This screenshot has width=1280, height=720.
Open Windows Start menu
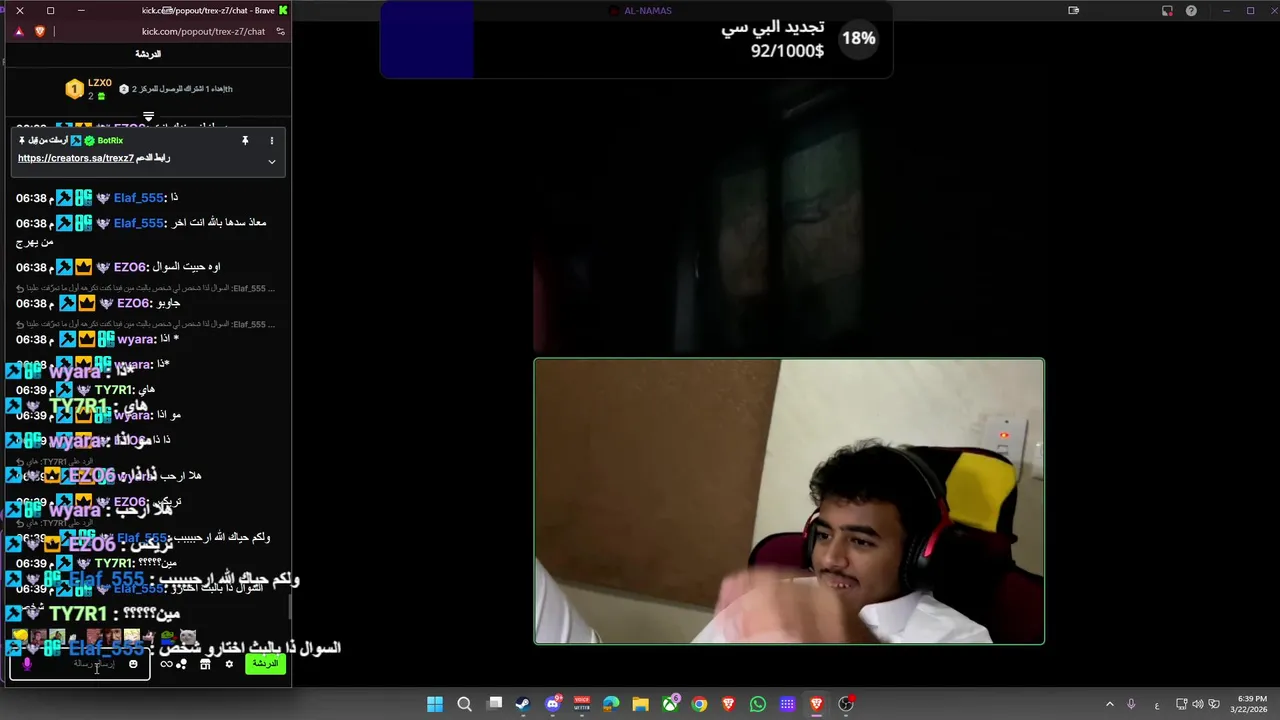[435, 704]
